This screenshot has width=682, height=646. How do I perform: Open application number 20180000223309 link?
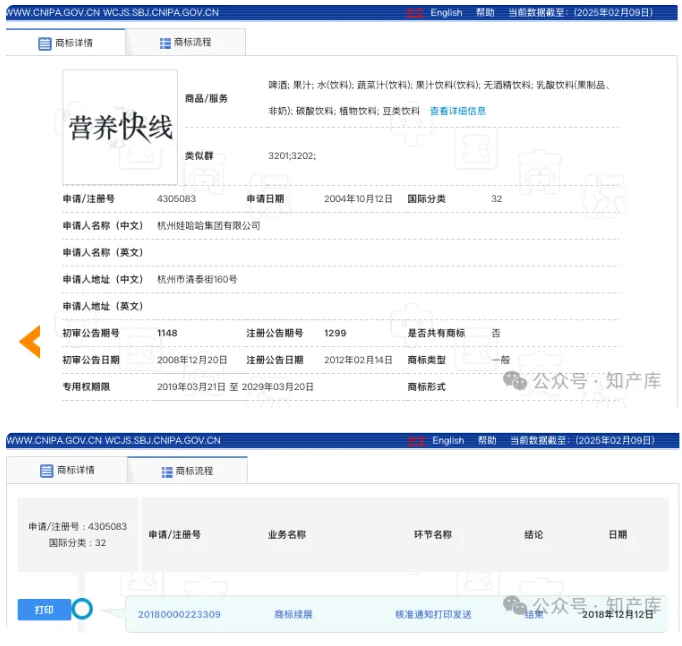coord(179,614)
